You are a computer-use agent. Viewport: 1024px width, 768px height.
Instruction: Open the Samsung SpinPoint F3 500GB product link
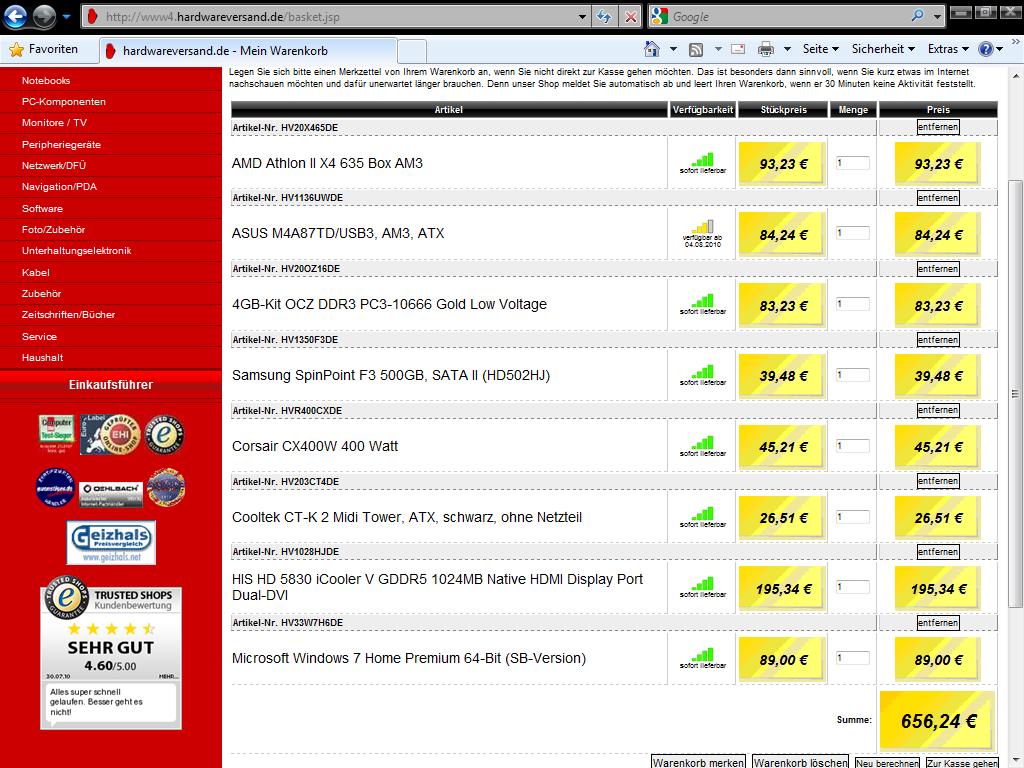pyautogui.click(x=391, y=376)
